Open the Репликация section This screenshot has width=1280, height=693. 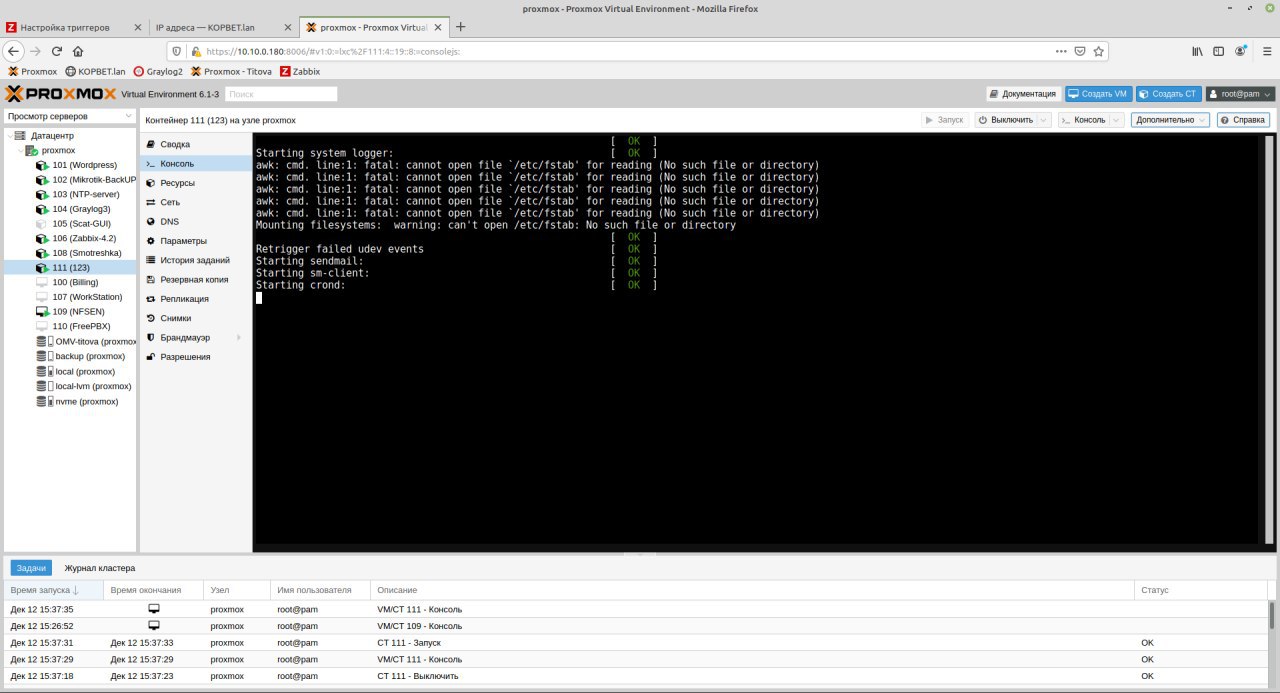click(184, 298)
